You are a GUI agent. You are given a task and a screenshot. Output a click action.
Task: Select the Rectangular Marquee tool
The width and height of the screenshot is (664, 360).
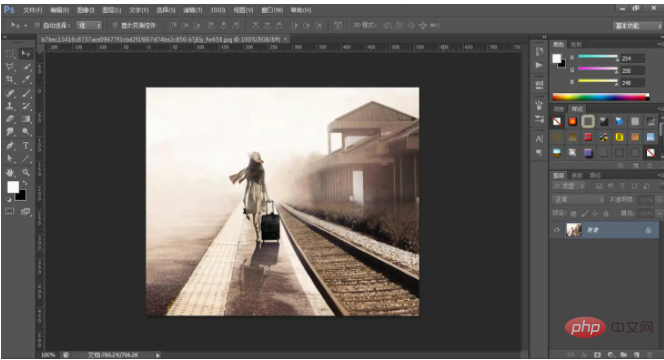tap(10, 54)
